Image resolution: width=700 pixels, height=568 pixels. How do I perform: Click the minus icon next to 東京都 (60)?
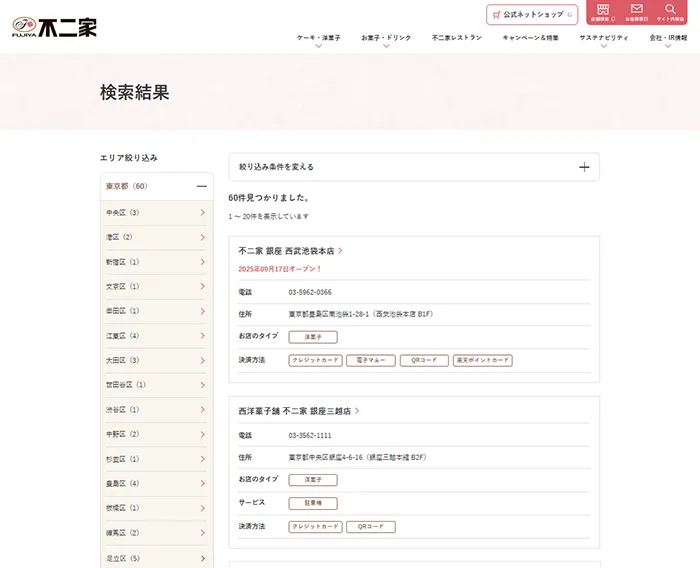201,187
